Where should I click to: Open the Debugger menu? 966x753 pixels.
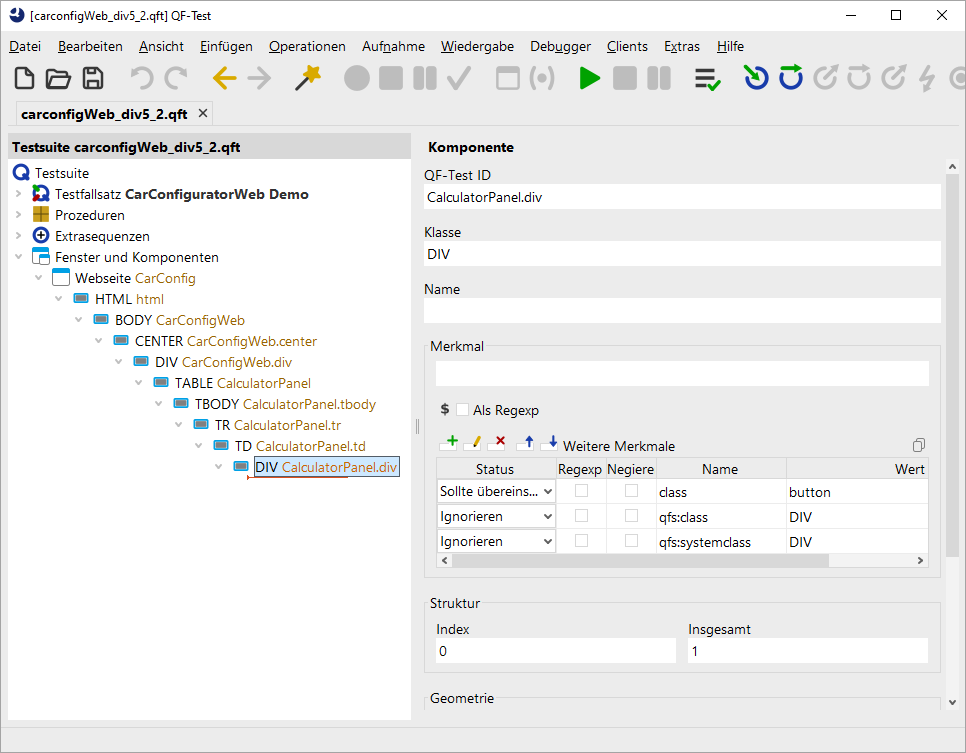pyautogui.click(x=560, y=46)
